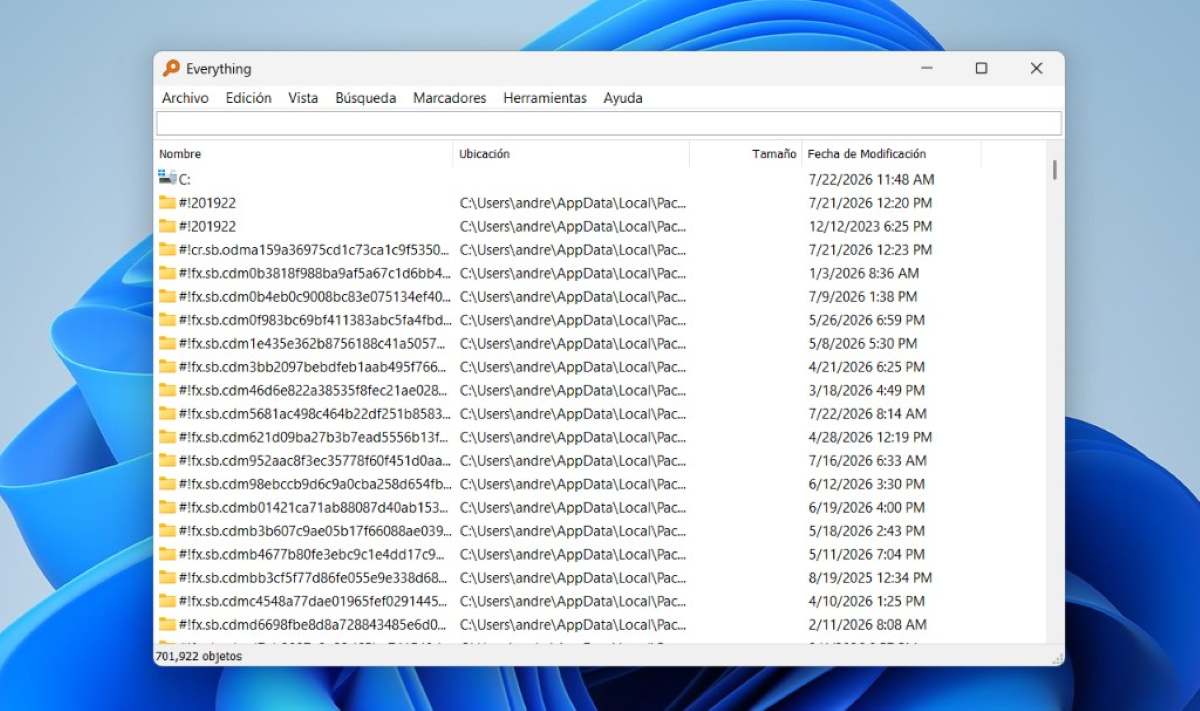
Task: Click folder icon beside #!cr.sb.odma159a36975 entry
Action: [x=167, y=249]
